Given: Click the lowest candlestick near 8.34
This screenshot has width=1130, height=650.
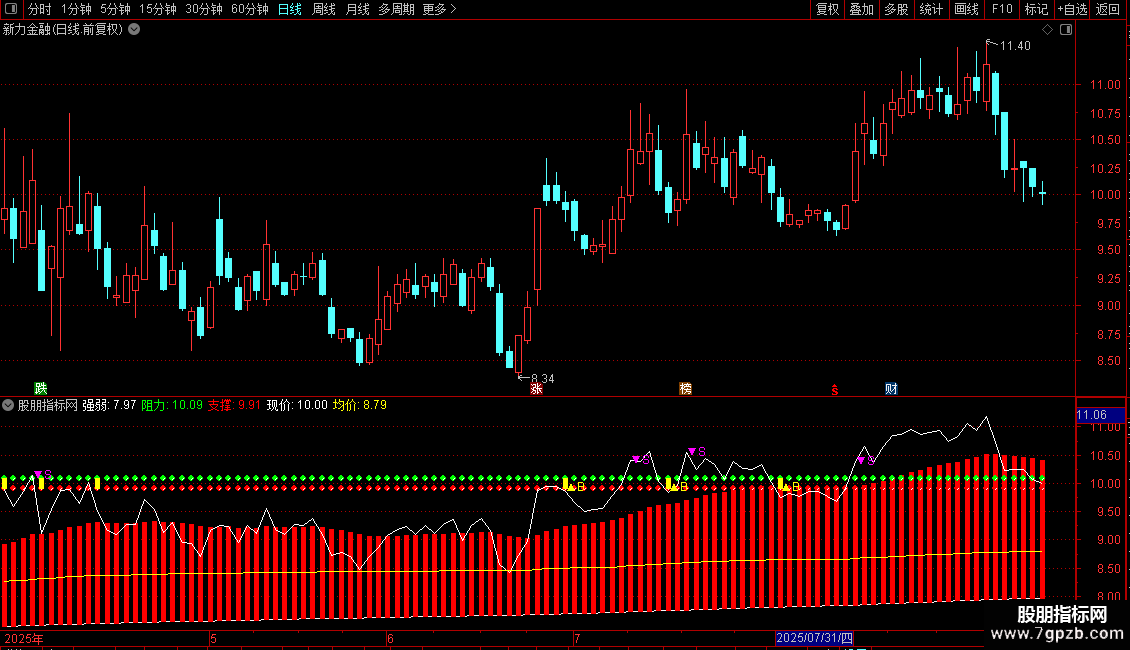Looking at the screenshot, I should point(518,355).
